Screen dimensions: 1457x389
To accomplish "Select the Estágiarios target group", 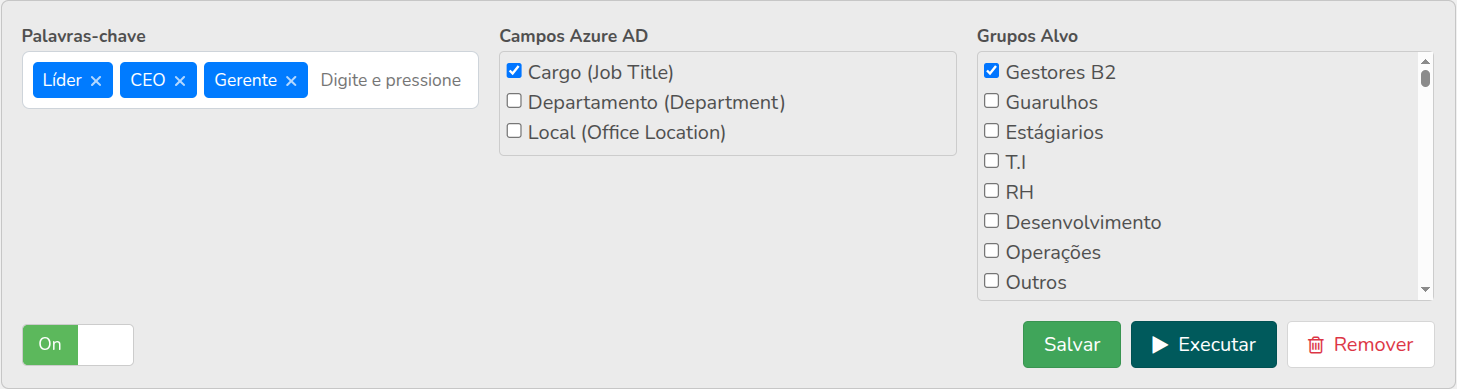I will 992,131.
